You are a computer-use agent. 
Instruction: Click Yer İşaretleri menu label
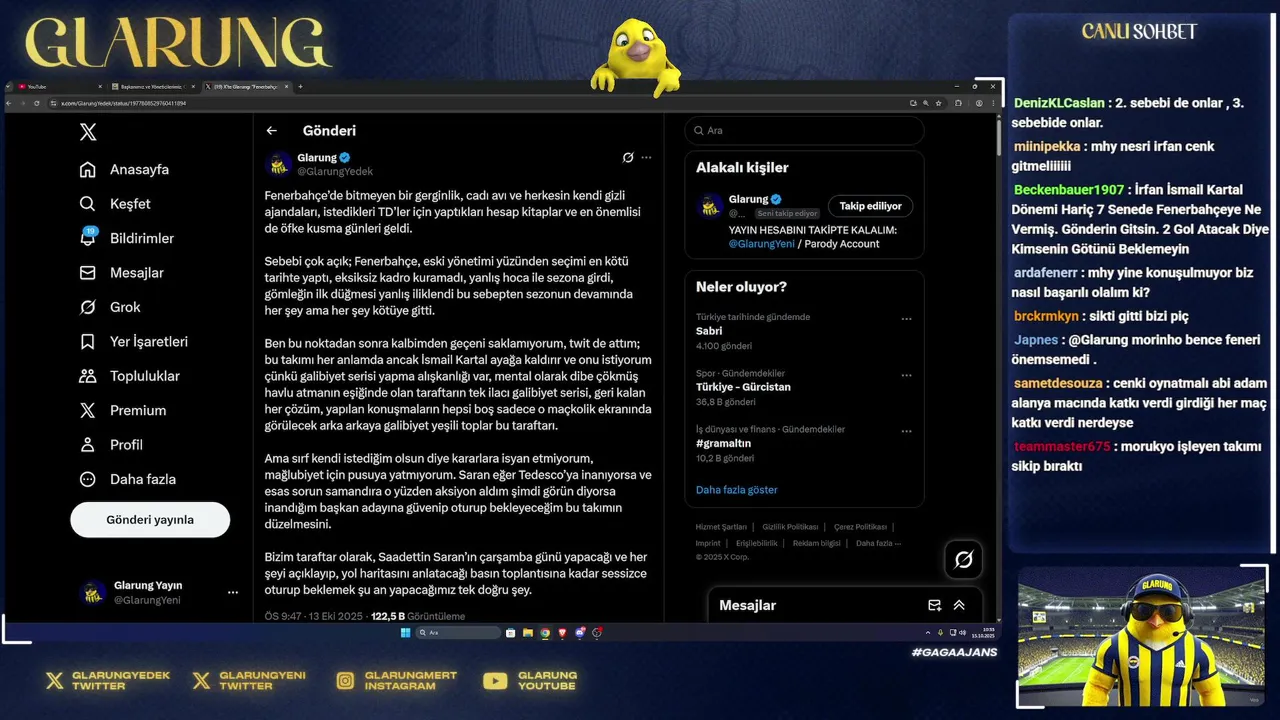click(x=149, y=342)
